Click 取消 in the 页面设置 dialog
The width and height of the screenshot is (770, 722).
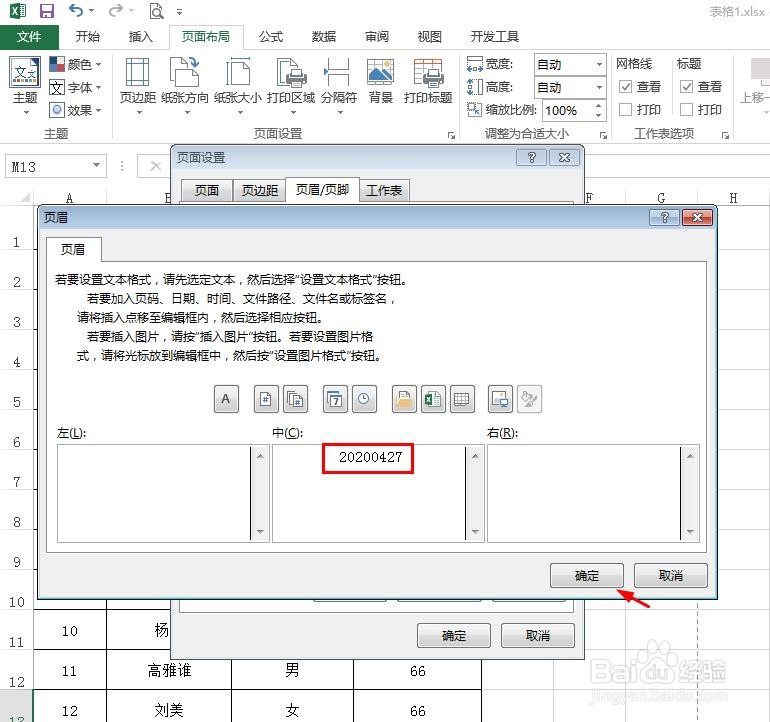click(x=538, y=636)
